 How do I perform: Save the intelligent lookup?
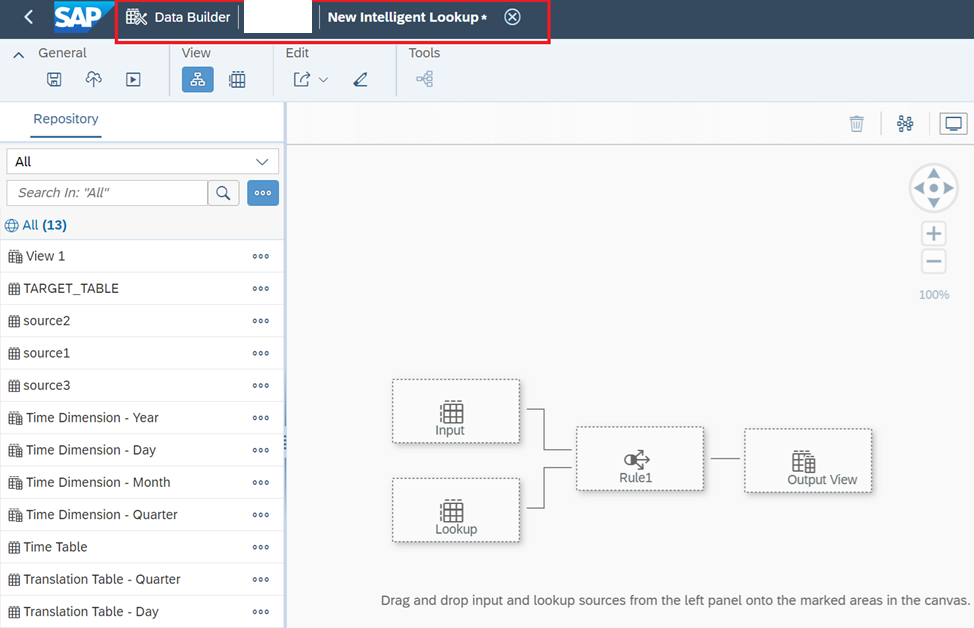(54, 80)
